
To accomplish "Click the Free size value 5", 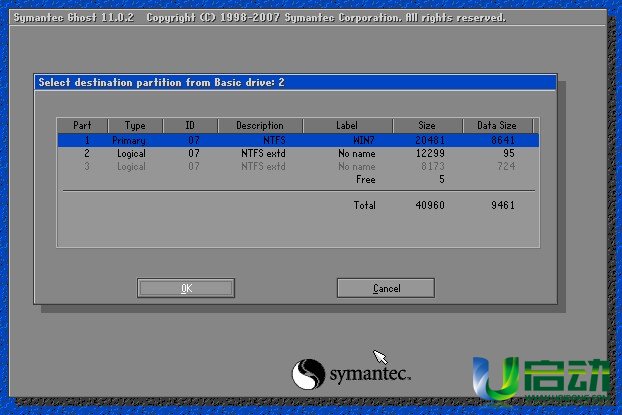I will tap(442, 179).
